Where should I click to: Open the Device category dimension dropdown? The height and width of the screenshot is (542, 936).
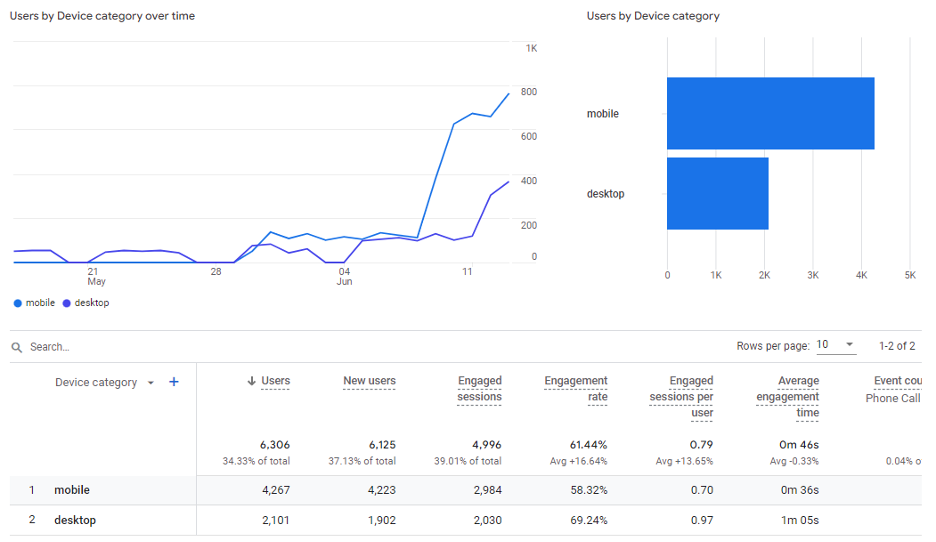151,383
